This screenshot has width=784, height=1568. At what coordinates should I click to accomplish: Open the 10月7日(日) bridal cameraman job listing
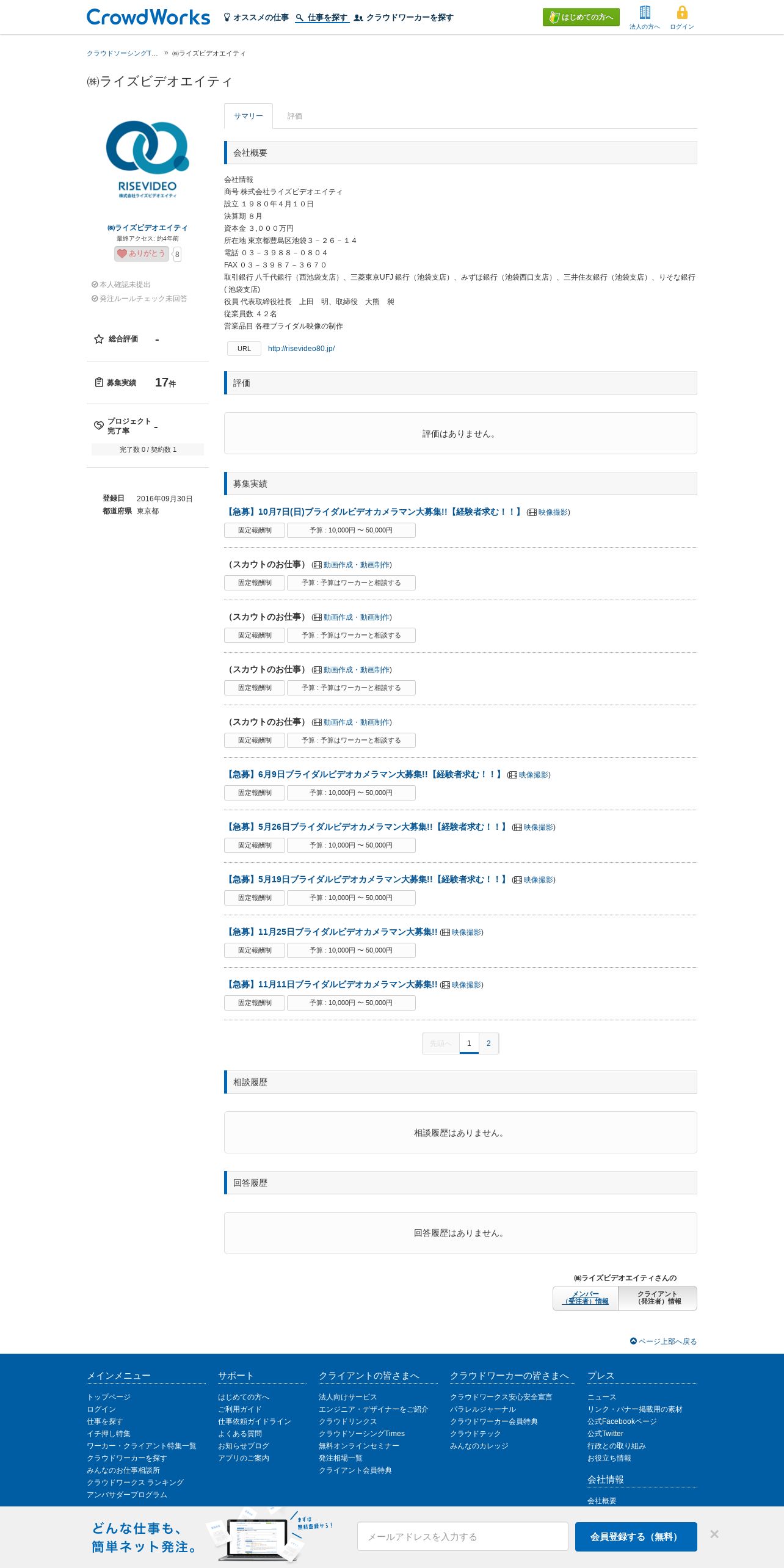click(374, 512)
